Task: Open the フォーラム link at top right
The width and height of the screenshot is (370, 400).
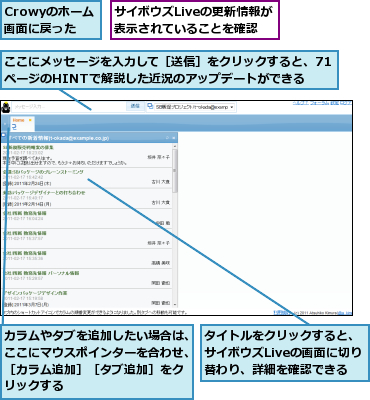Action: tap(319, 103)
